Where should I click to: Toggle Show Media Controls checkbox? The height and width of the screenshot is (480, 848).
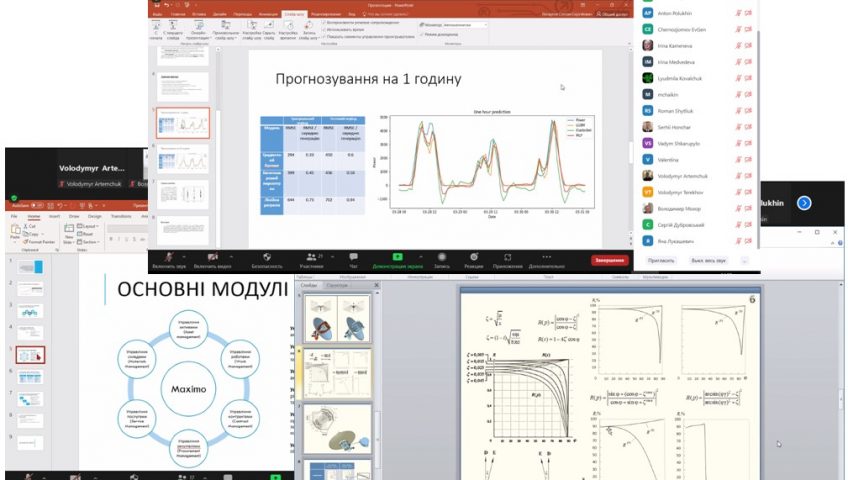click(324, 37)
